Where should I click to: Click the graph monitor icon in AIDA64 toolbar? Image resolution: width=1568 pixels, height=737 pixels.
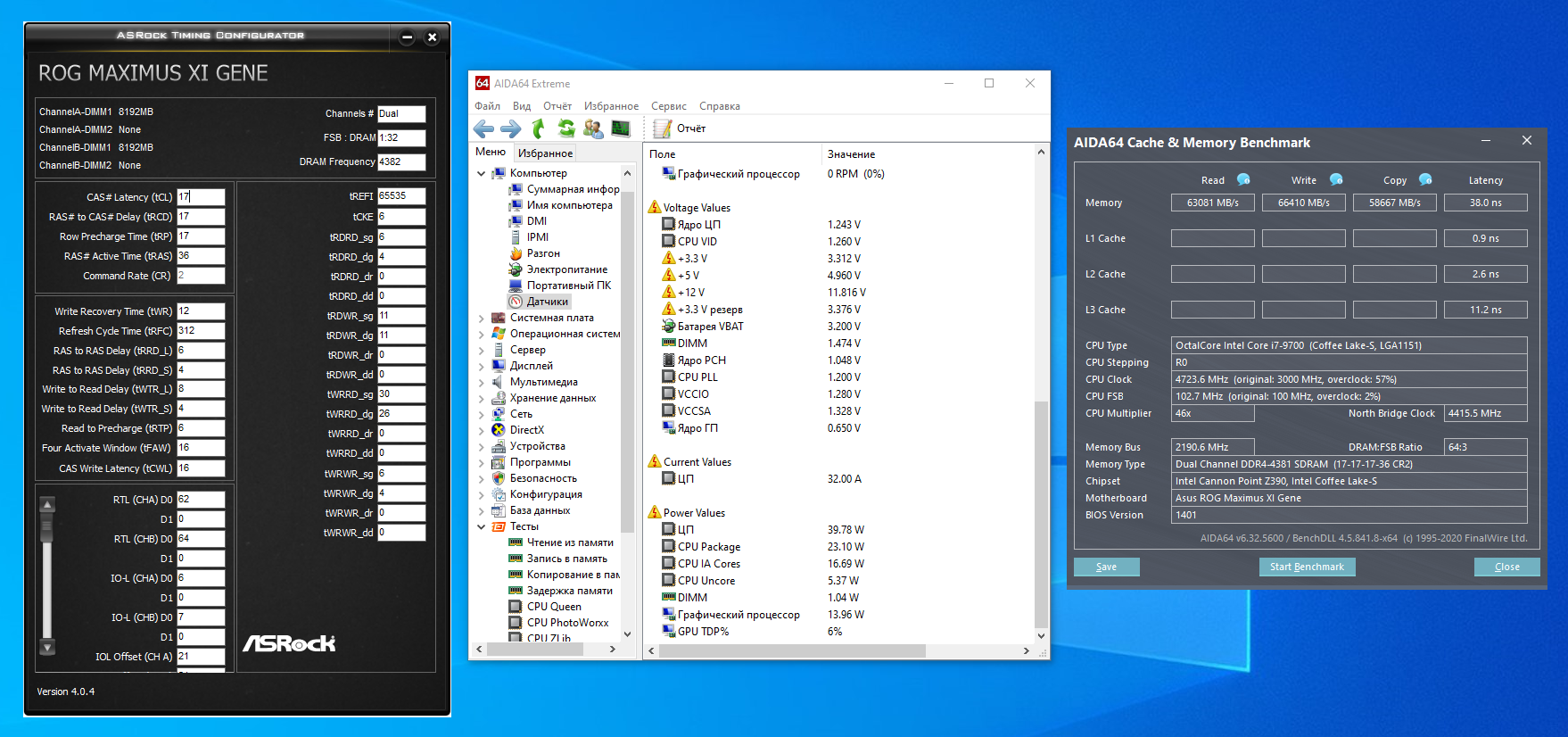click(x=621, y=128)
